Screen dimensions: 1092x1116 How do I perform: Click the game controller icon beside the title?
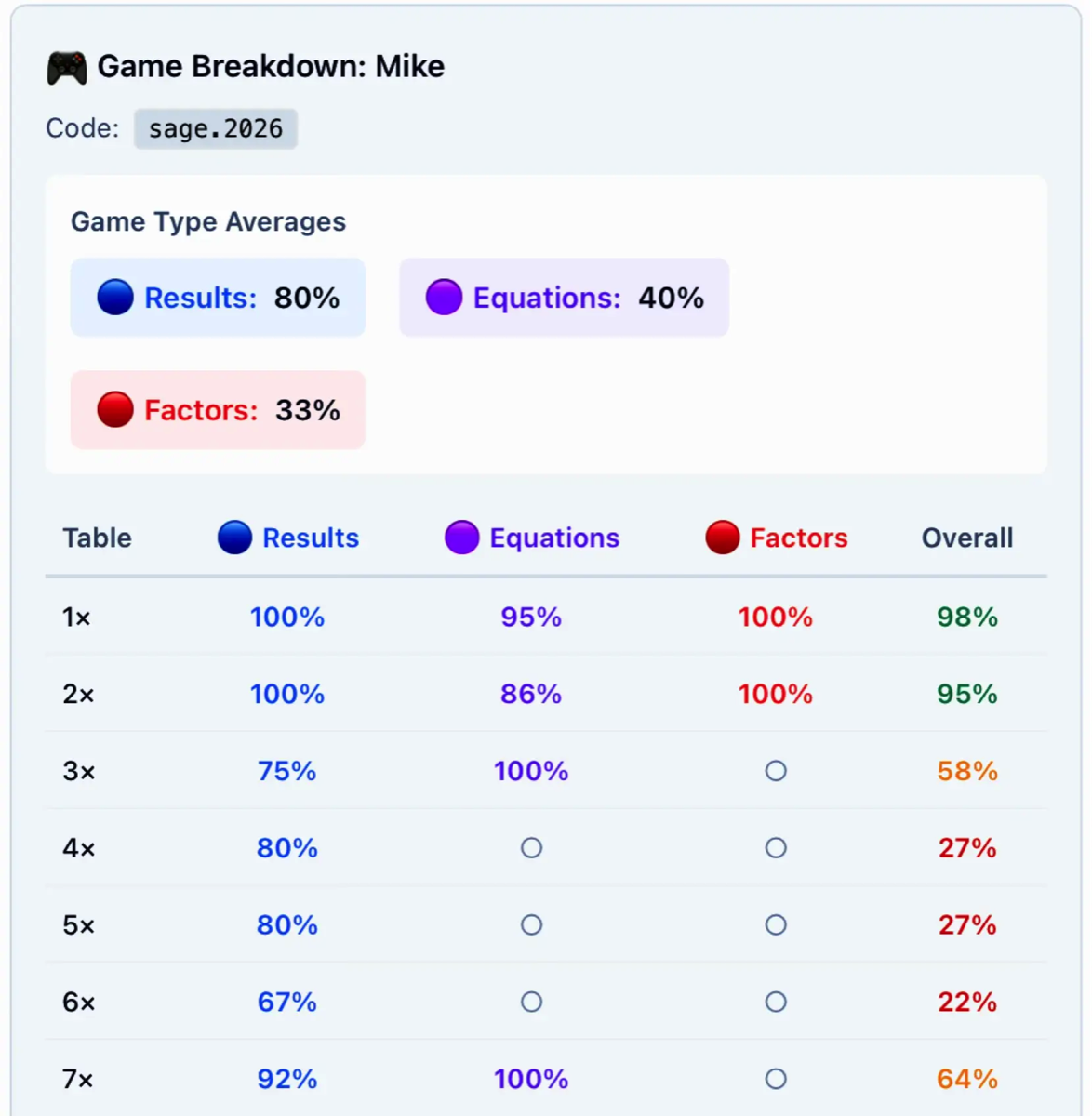click(67, 68)
